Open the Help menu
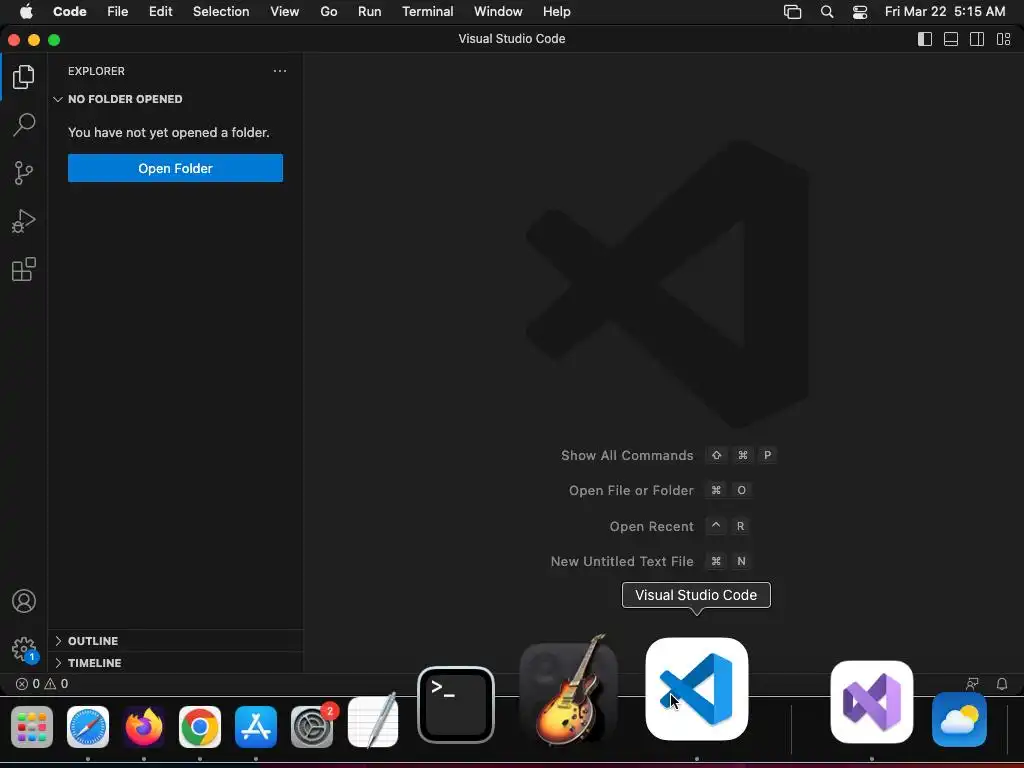The image size is (1024, 768). point(556,12)
